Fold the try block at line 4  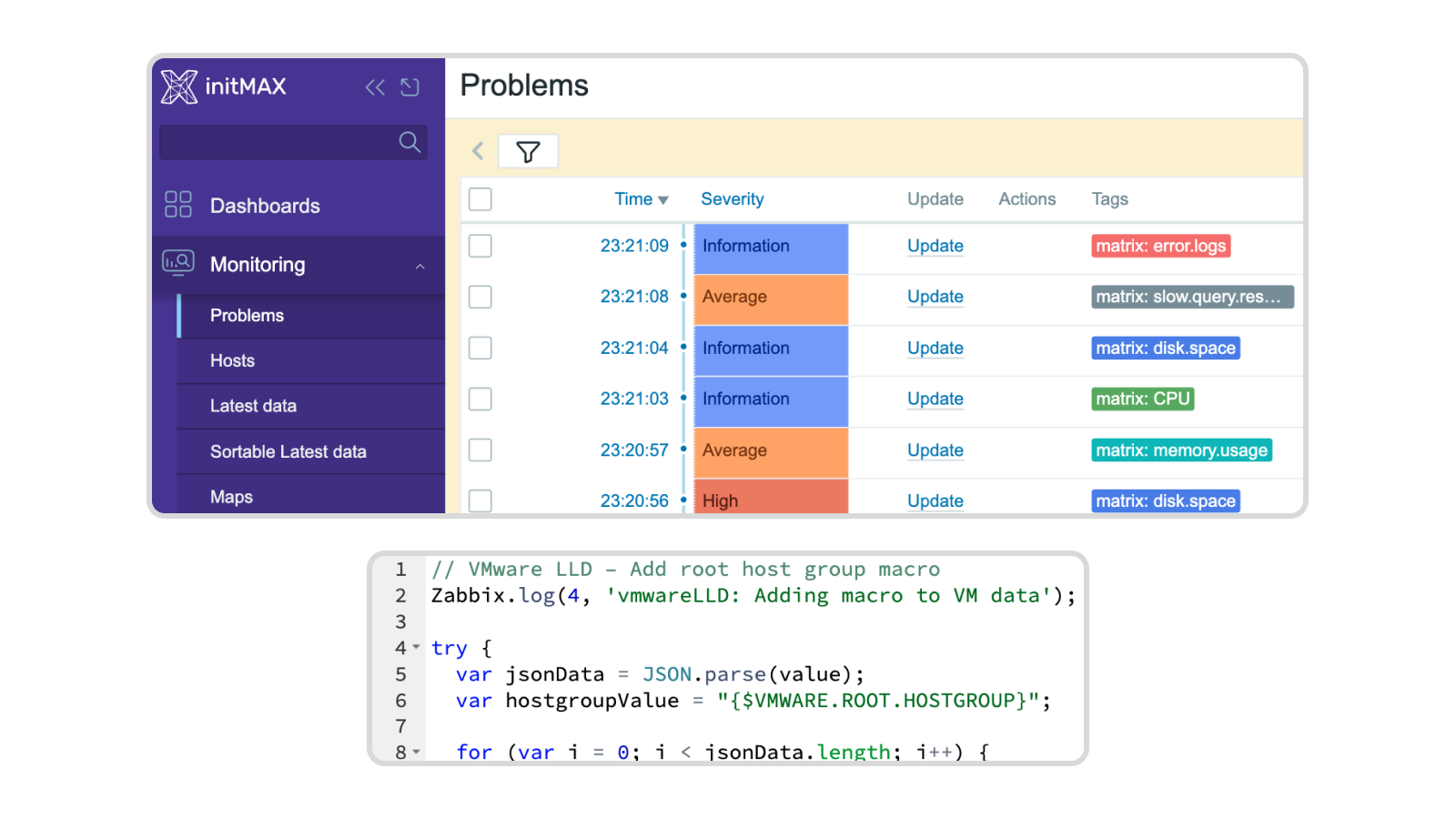[416, 647]
